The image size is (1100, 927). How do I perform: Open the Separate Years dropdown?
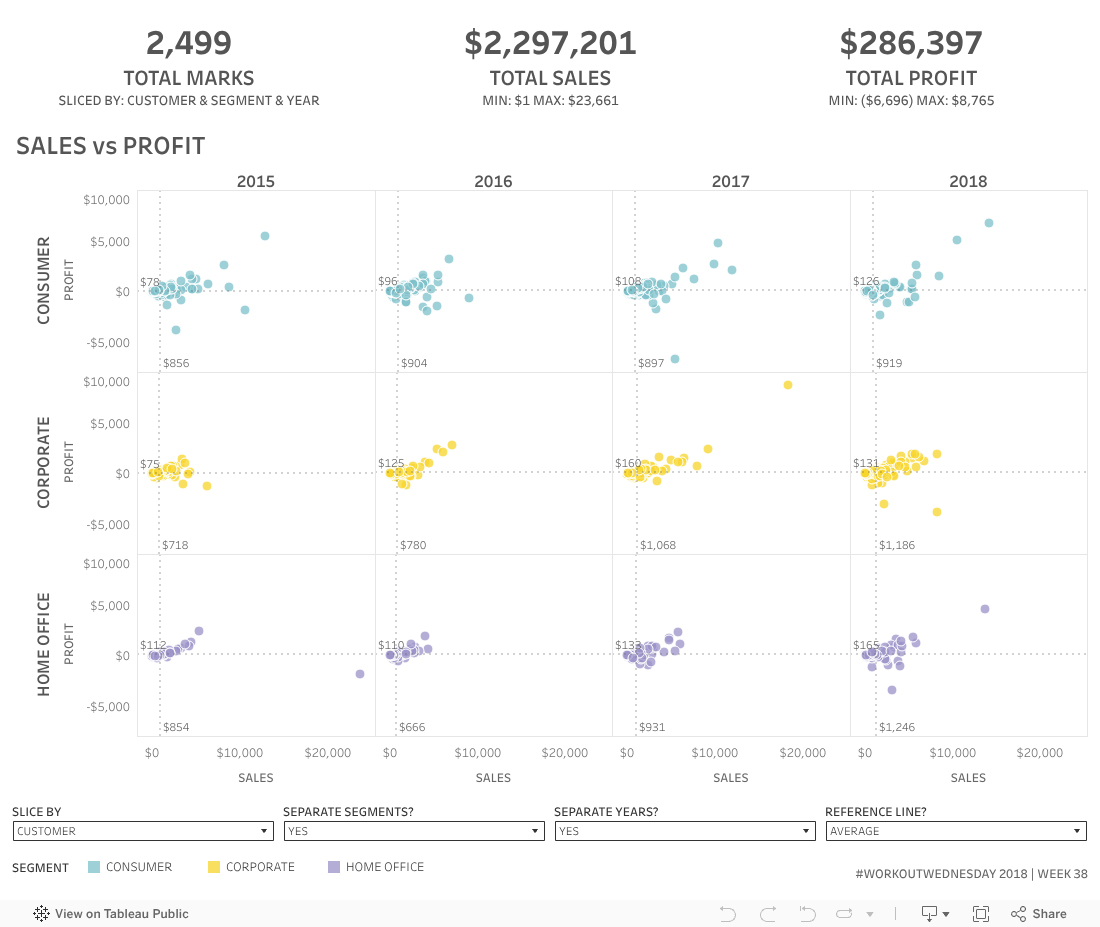point(685,831)
